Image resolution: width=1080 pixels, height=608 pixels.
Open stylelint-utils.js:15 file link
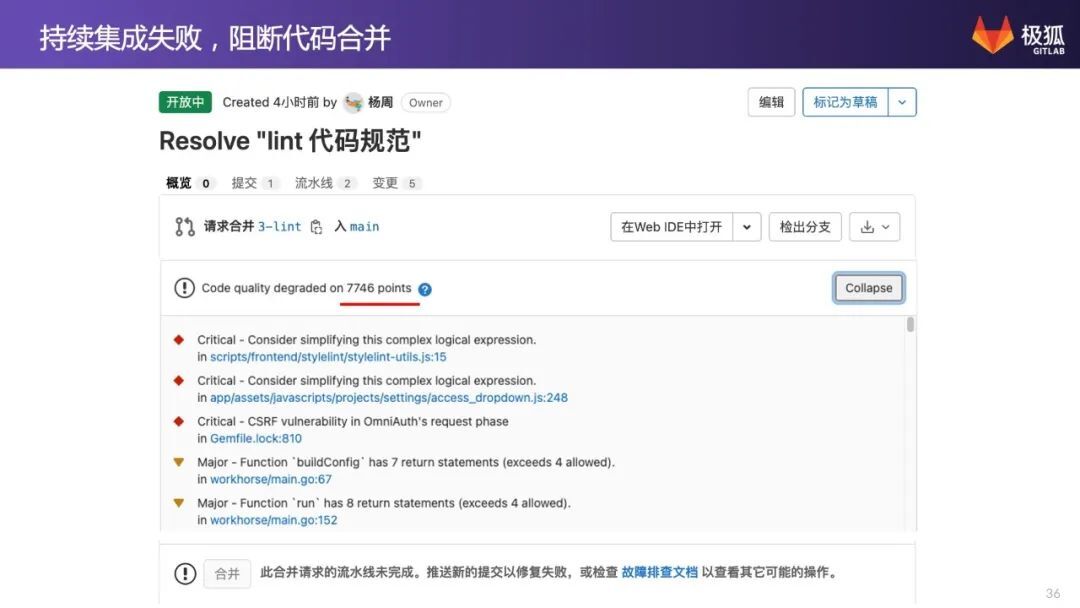coord(328,357)
